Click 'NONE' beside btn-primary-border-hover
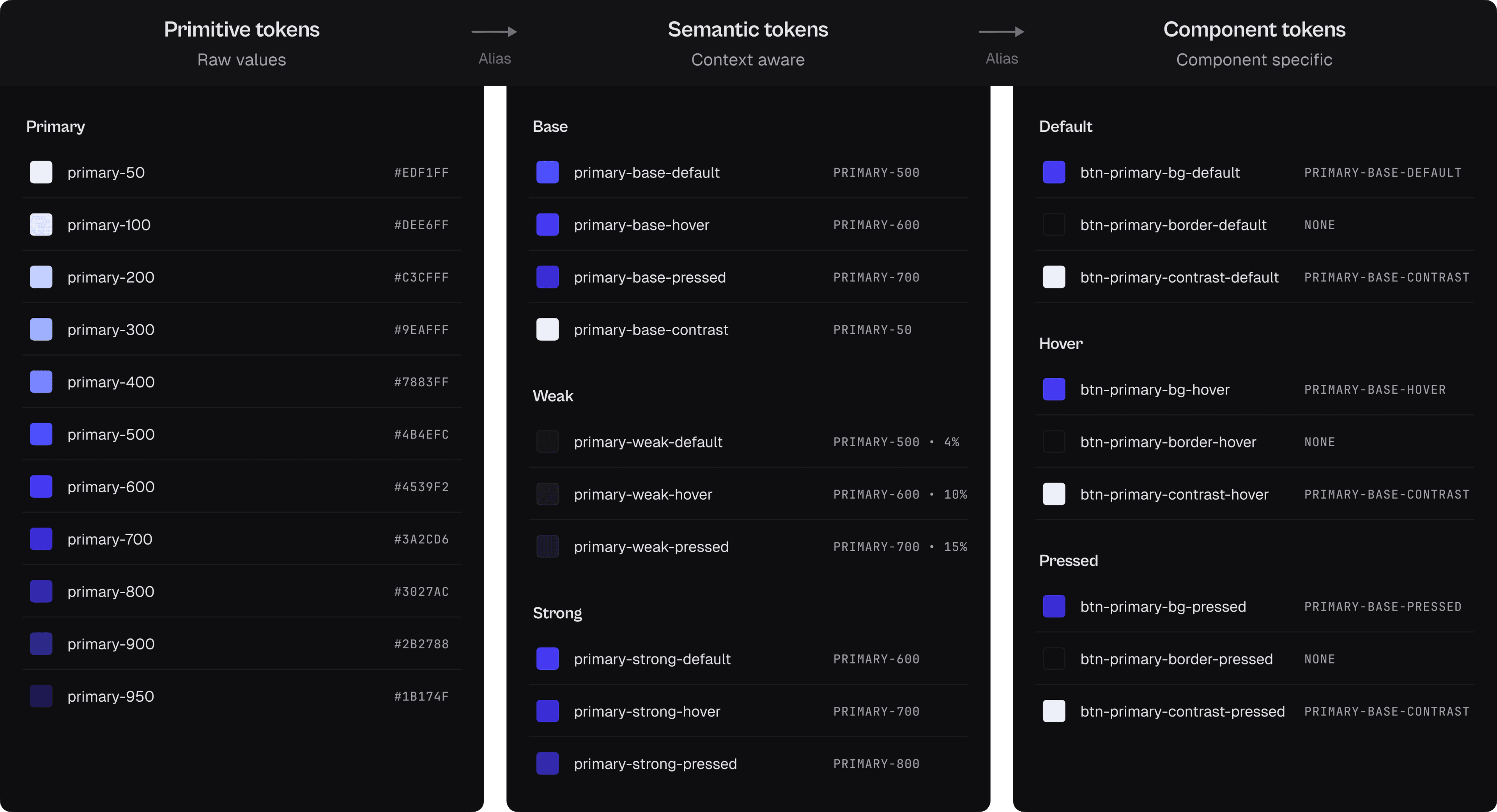This screenshot has height=812, width=1497. click(1319, 442)
